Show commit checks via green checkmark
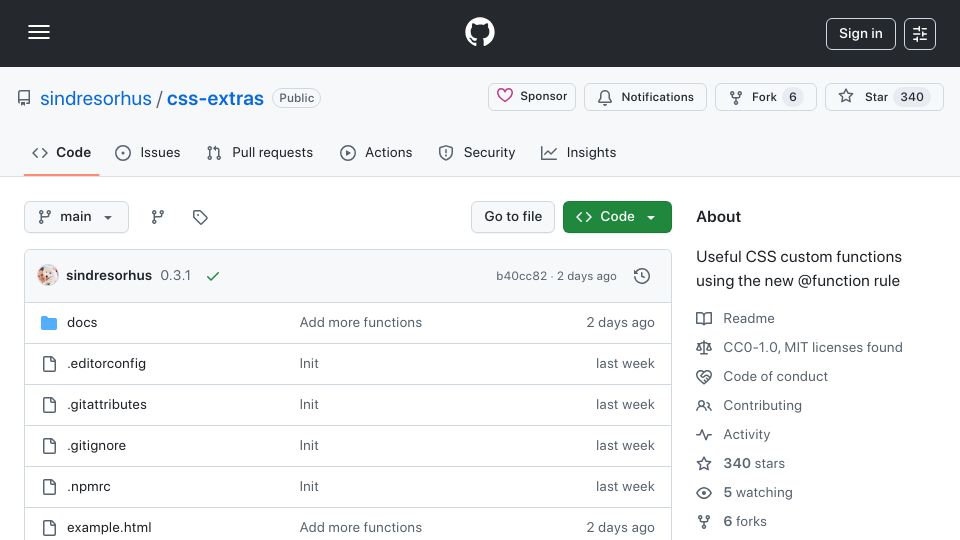The width and height of the screenshot is (960, 540). (213, 276)
